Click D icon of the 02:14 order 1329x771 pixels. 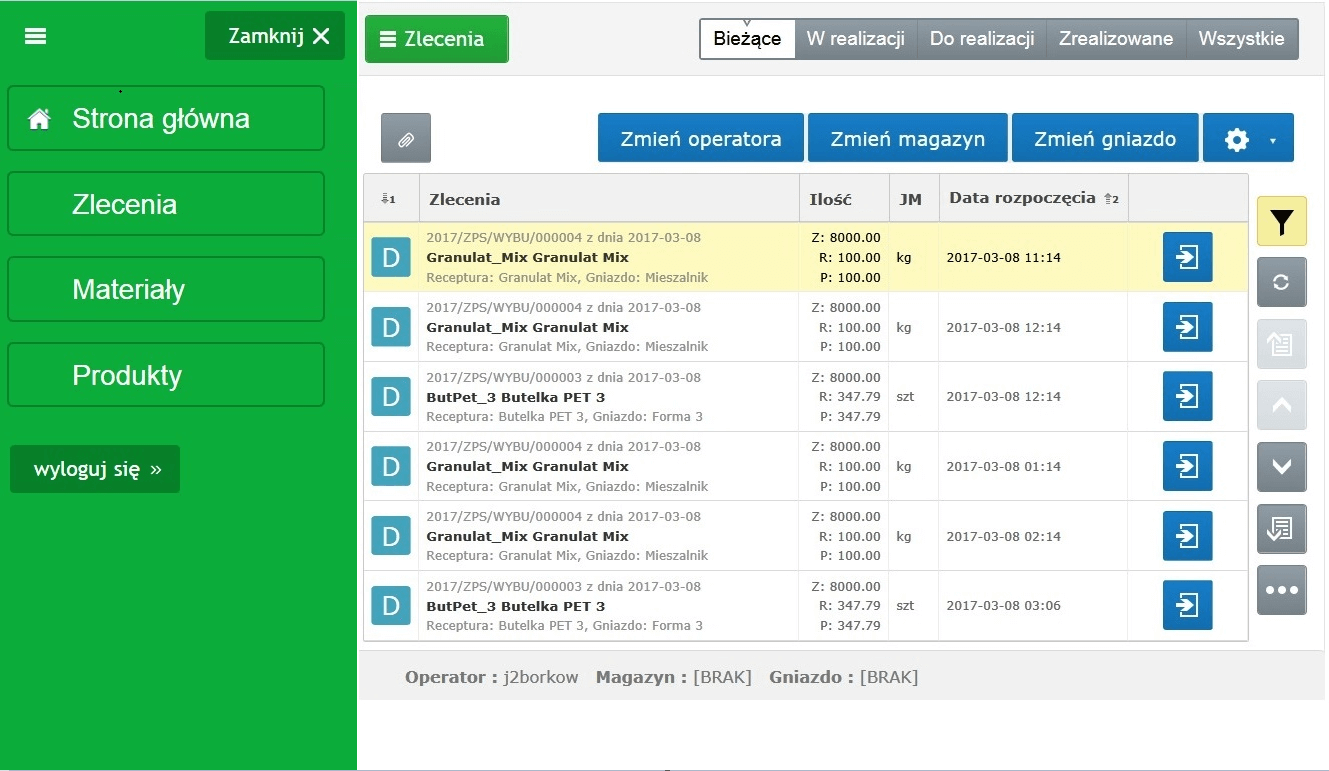[x=391, y=536]
